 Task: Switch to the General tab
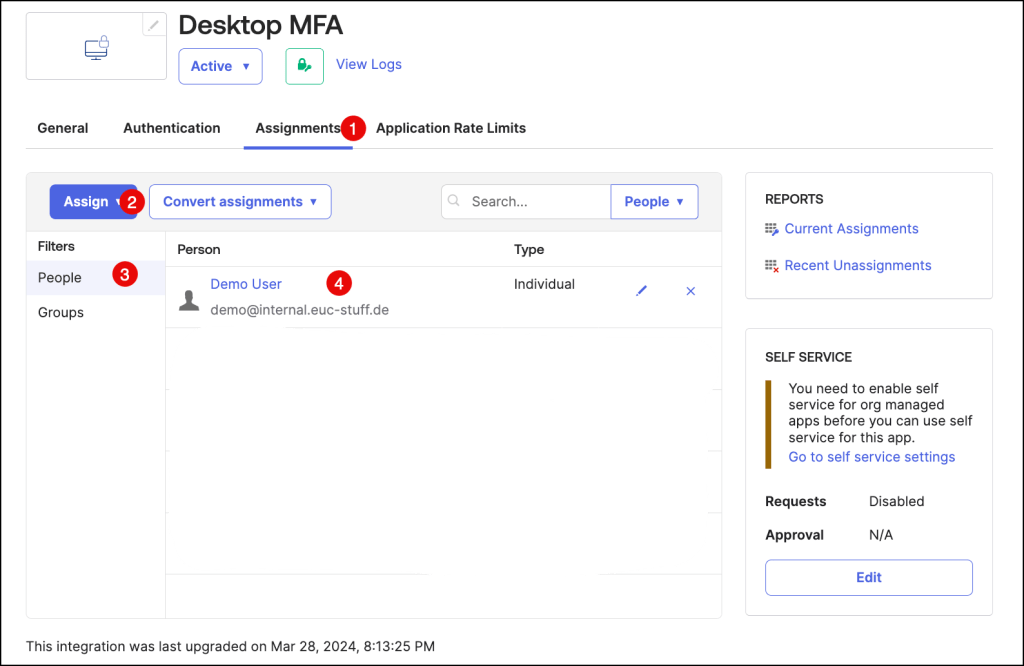(63, 128)
